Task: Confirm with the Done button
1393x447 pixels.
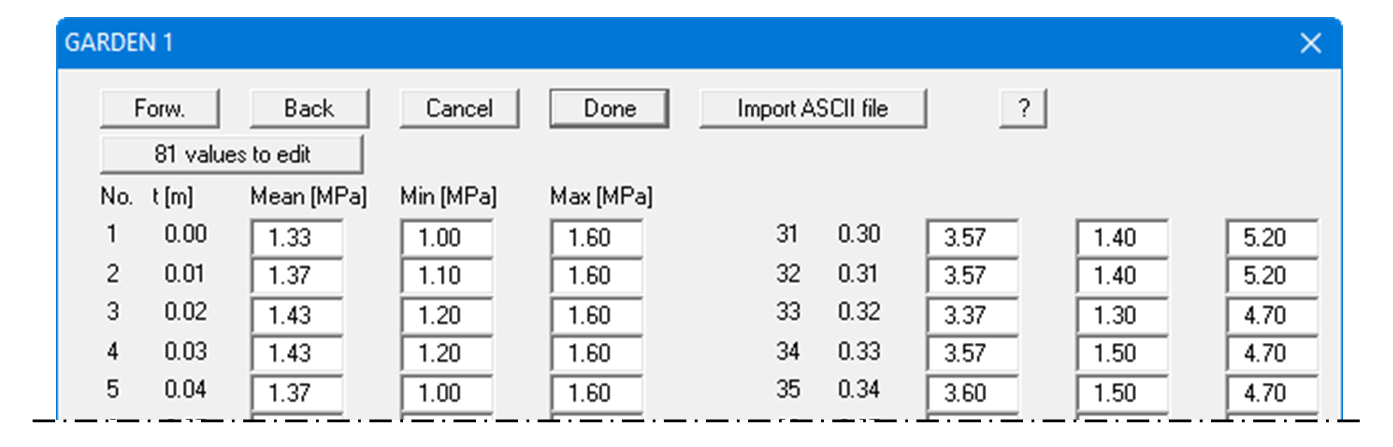Action: 609,108
